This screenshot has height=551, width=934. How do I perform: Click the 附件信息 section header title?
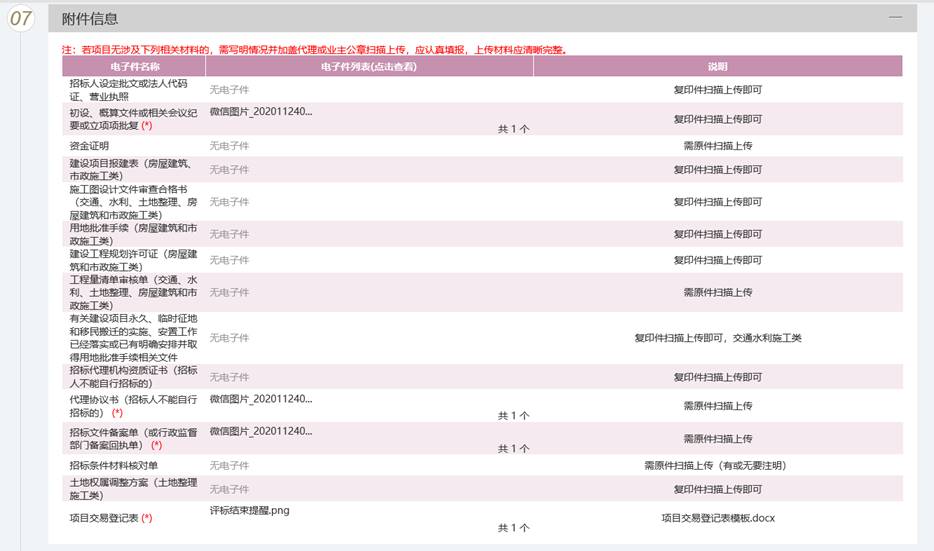click(x=89, y=19)
